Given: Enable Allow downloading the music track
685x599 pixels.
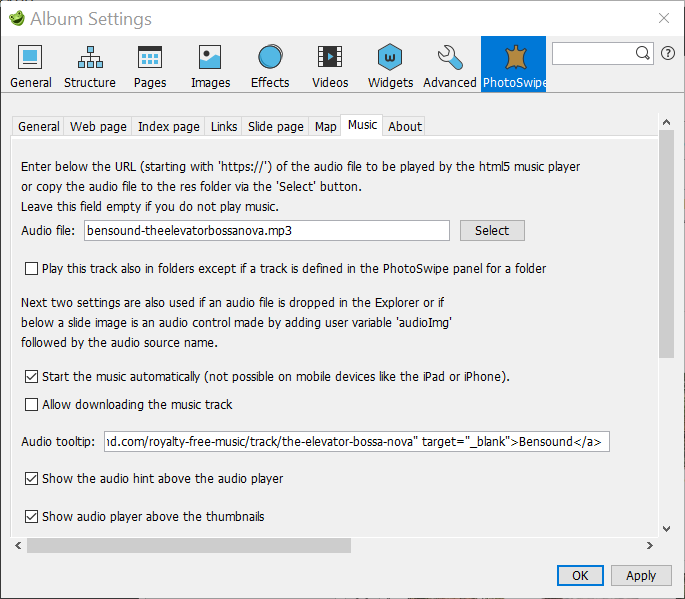Looking at the screenshot, I should point(32,405).
